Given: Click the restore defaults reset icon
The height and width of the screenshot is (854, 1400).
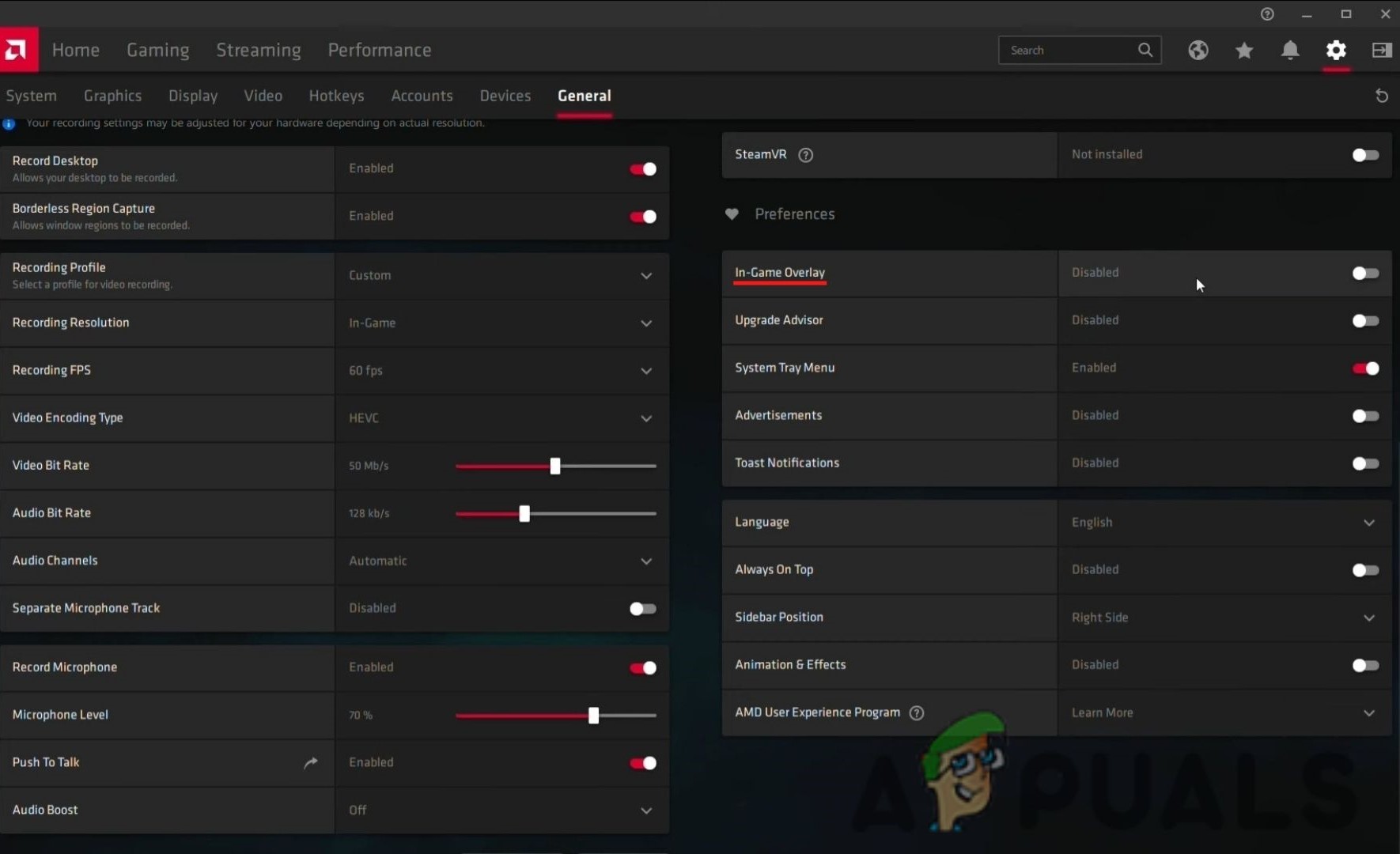Looking at the screenshot, I should 1382,96.
